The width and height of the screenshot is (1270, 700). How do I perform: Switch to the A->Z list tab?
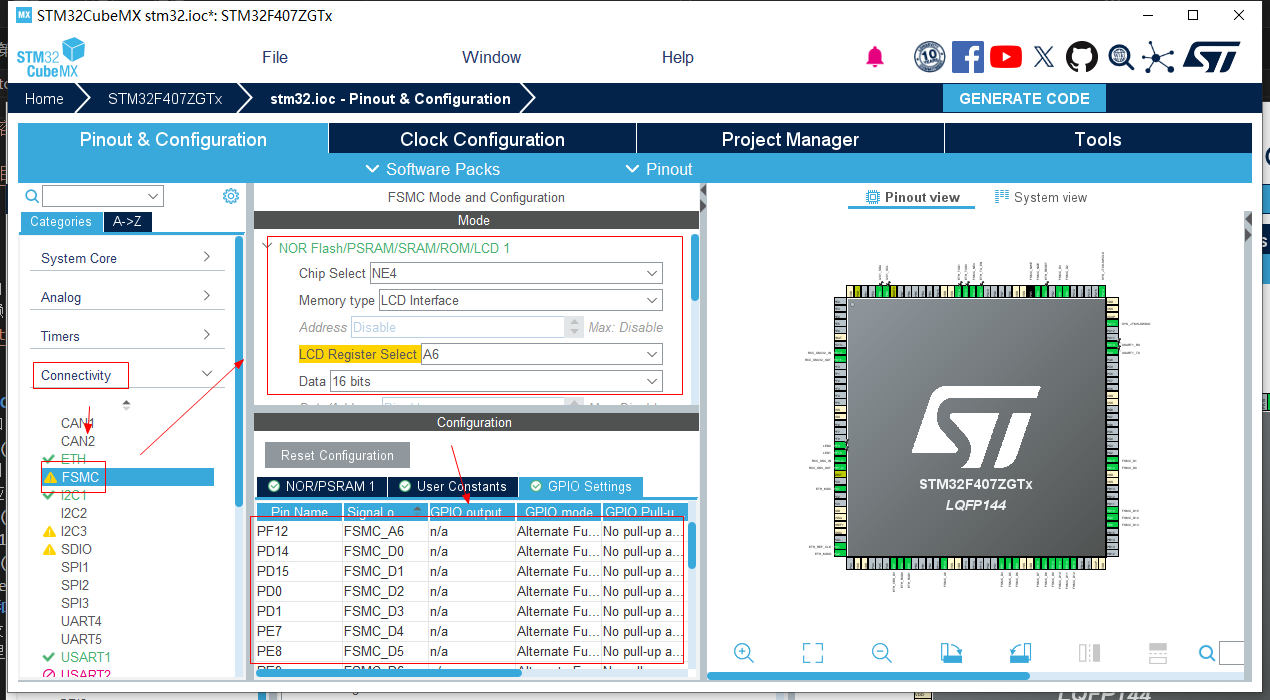tap(127, 222)
